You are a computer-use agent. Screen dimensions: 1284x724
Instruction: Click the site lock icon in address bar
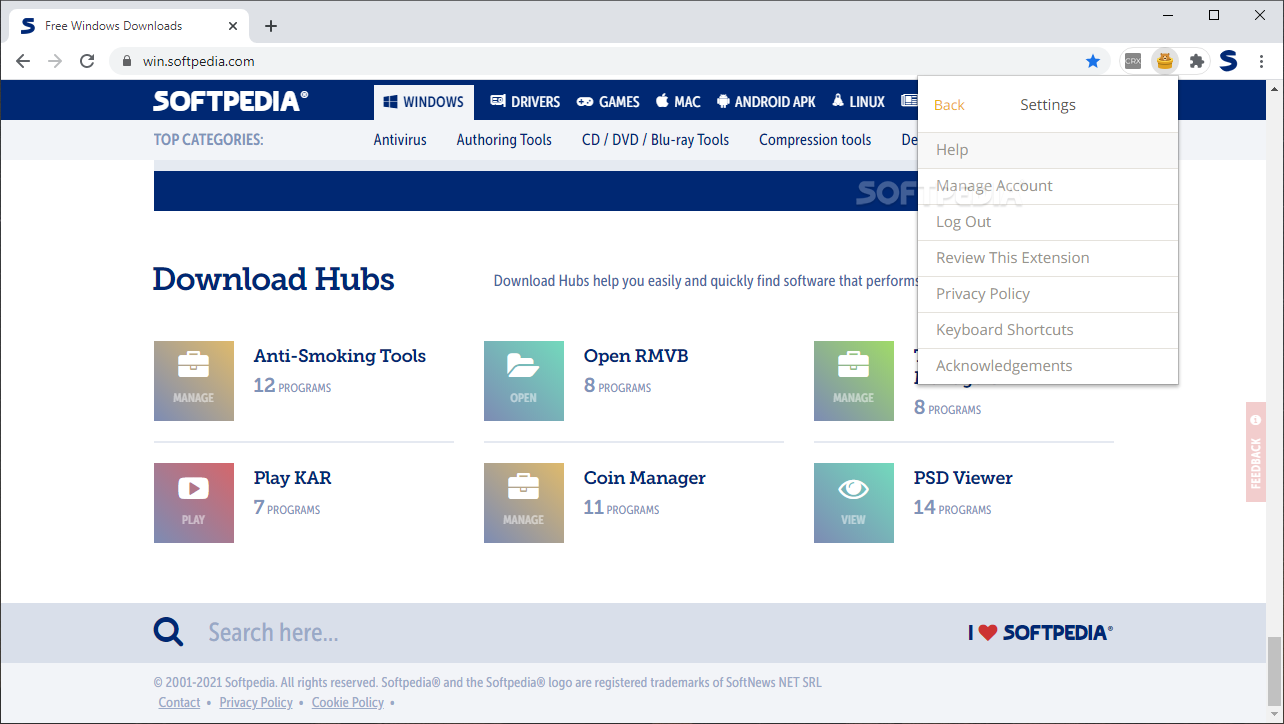(x=126, y=61)
